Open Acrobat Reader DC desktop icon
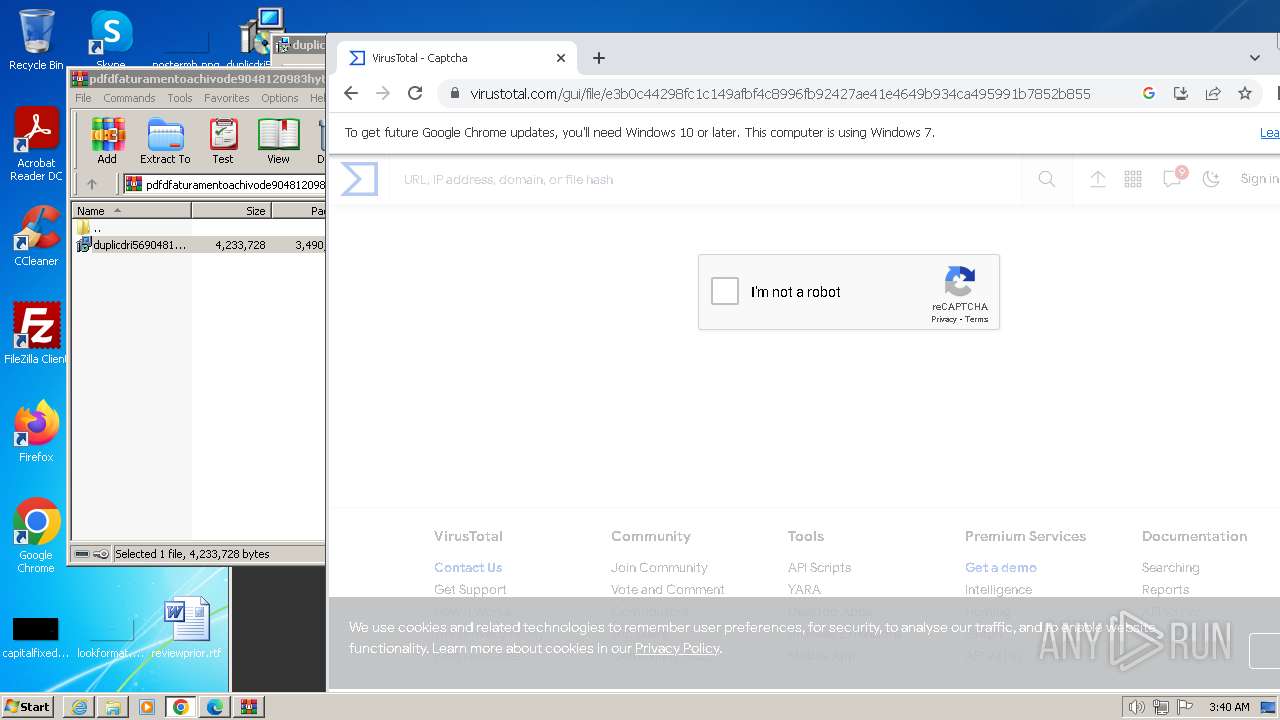Image resolution: width=1280 pixels, height=720 pixels. click(36, 145)
